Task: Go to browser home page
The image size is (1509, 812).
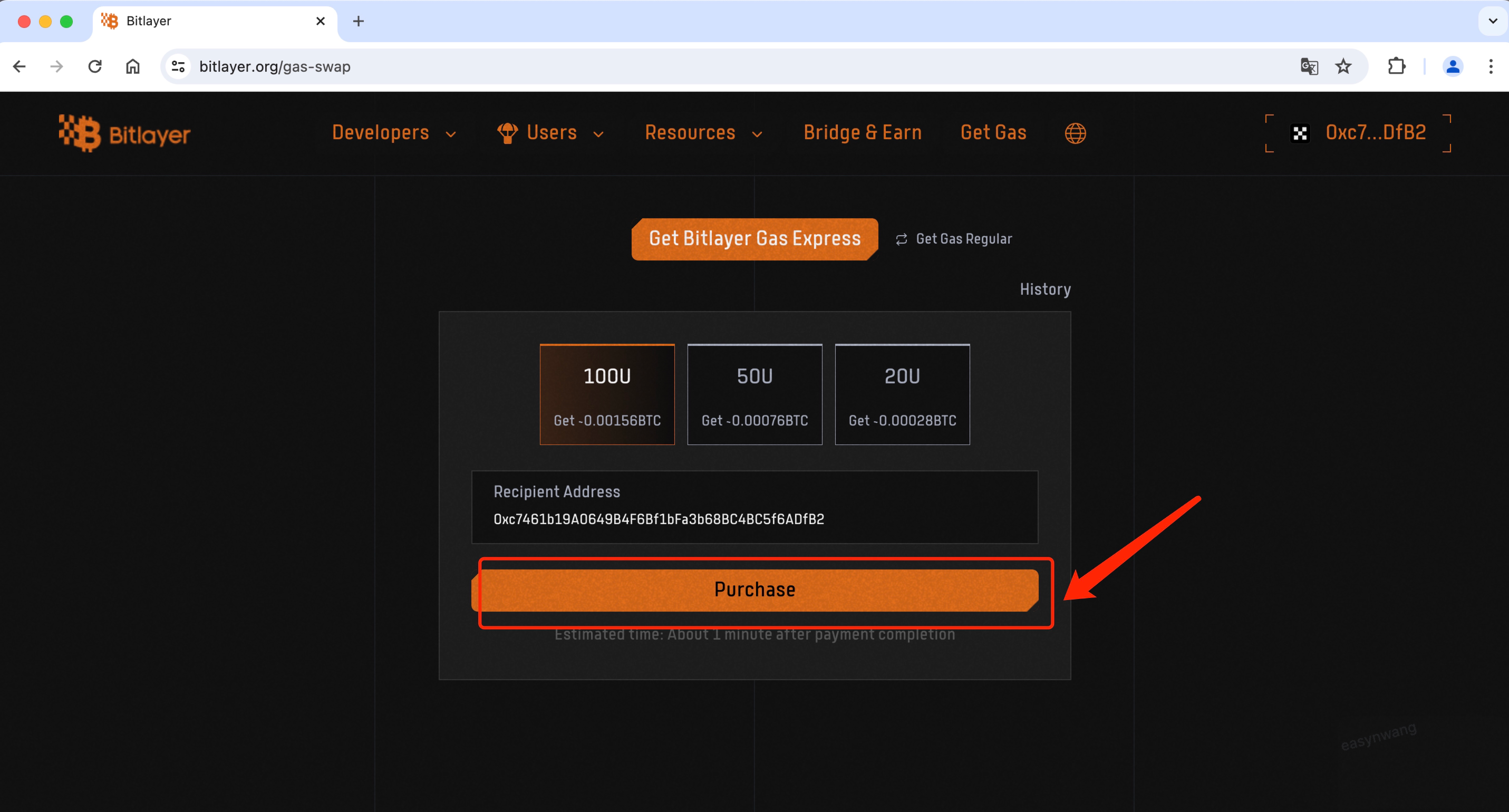Action: (133, 66)
